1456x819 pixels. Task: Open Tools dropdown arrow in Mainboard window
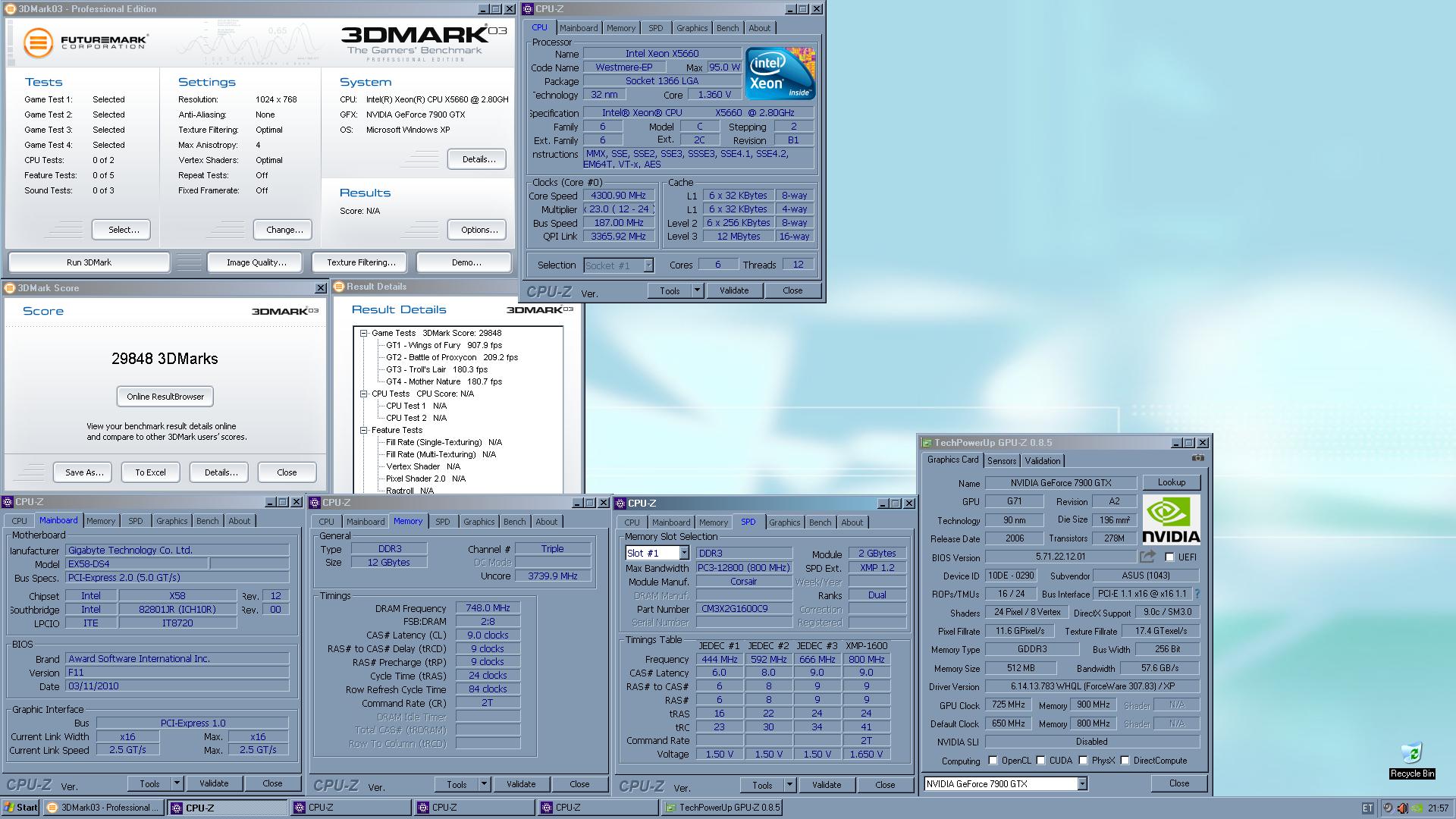point(177,783)
